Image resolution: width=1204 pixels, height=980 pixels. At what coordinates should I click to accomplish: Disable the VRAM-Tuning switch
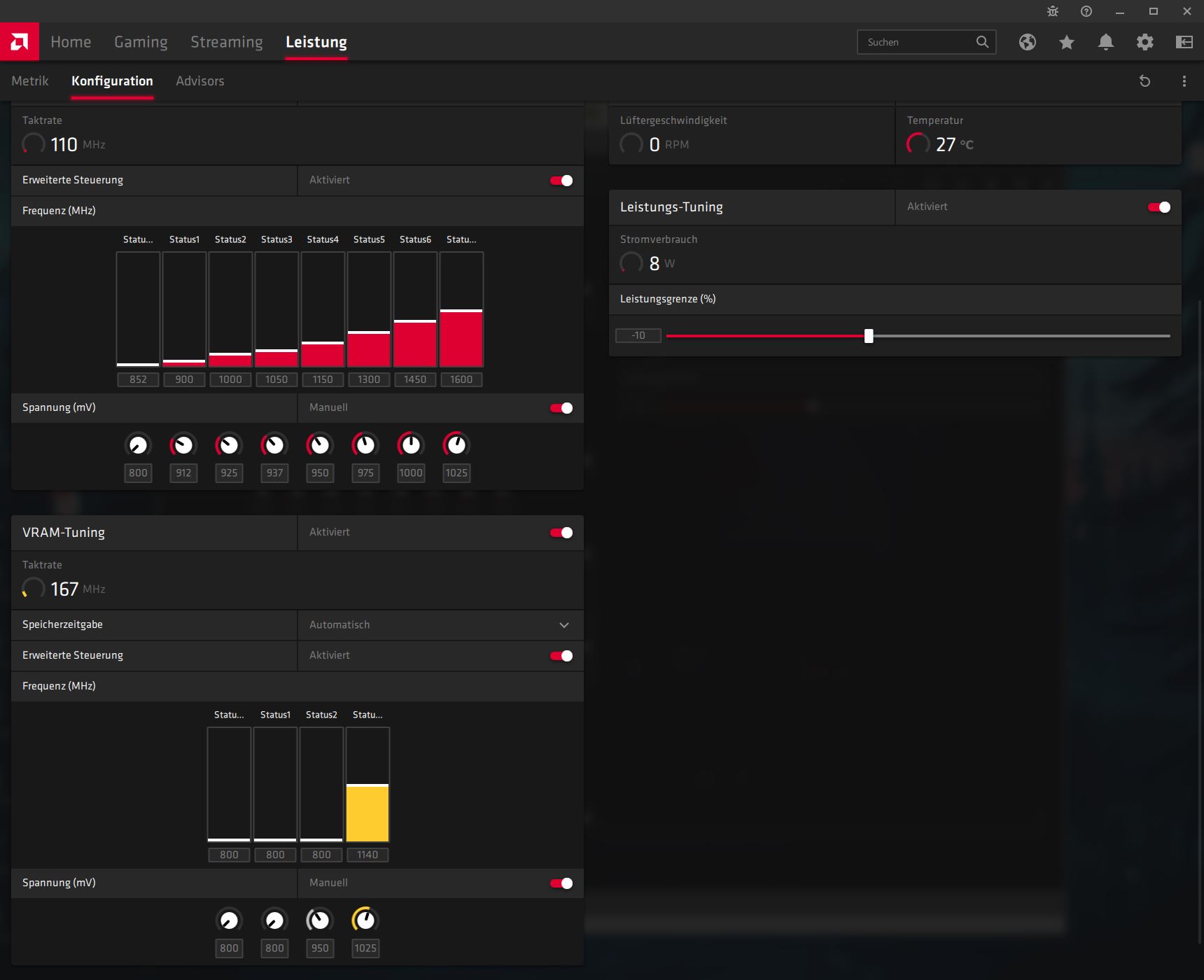[x=561, y=533]
